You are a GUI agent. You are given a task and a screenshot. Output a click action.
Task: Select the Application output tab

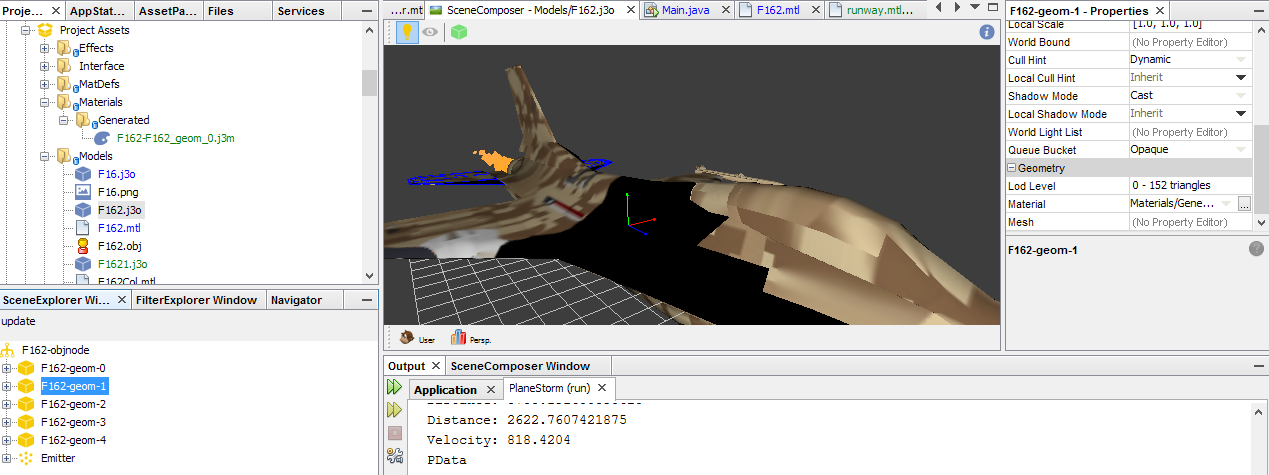point(445,389)
